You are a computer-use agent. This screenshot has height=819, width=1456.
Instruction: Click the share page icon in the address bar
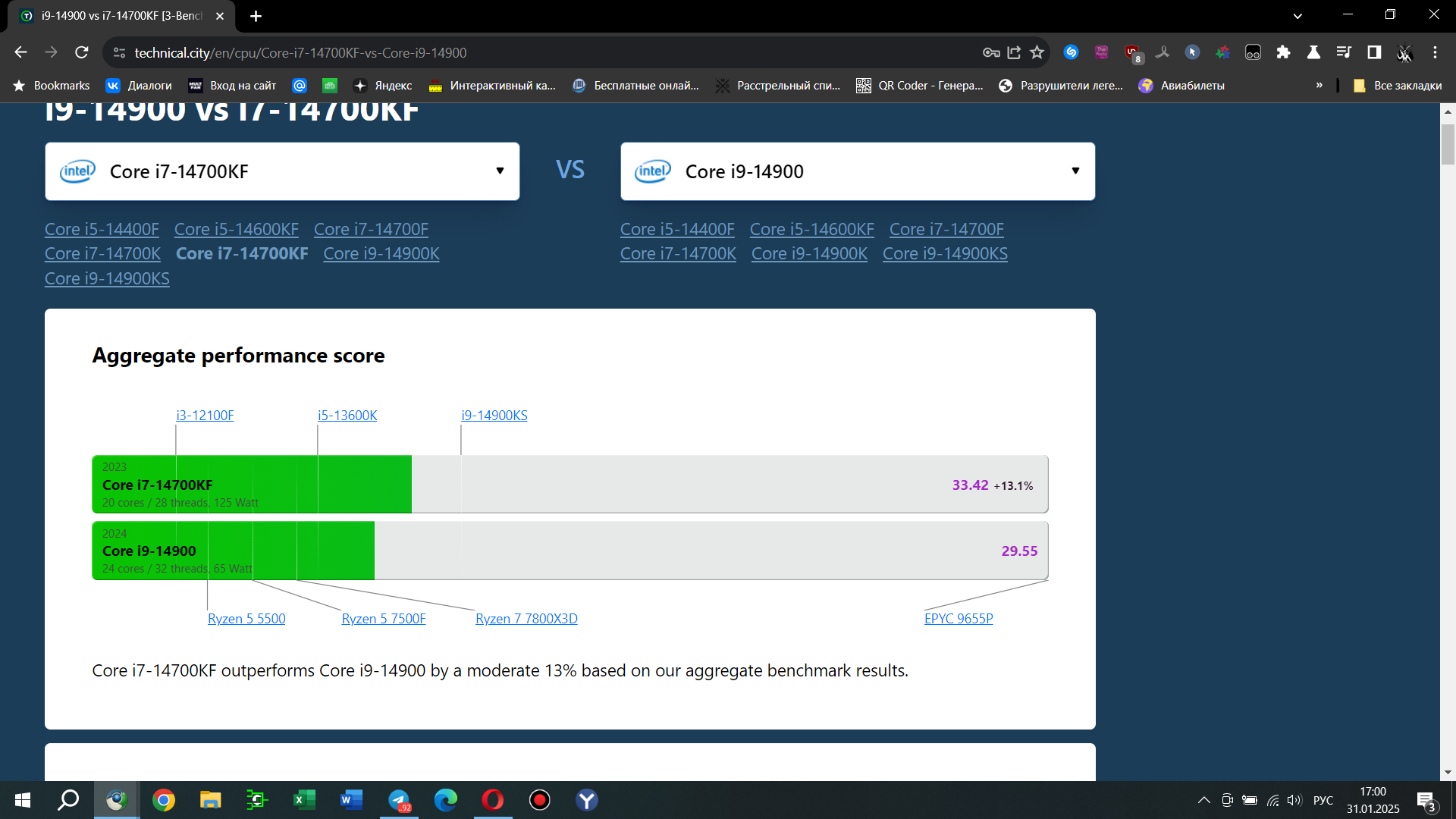(x=1014, y=52)
